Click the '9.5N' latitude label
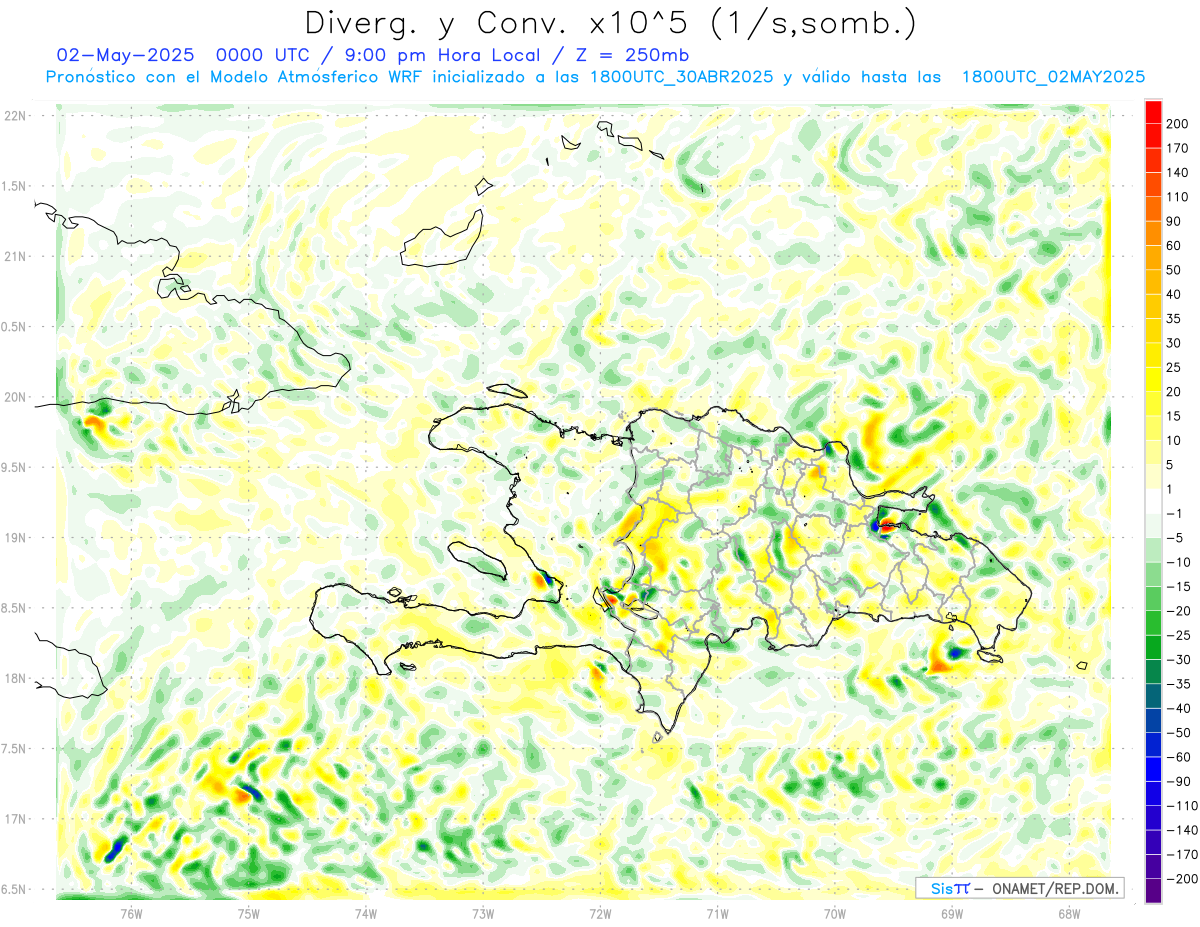 point(13,467)
